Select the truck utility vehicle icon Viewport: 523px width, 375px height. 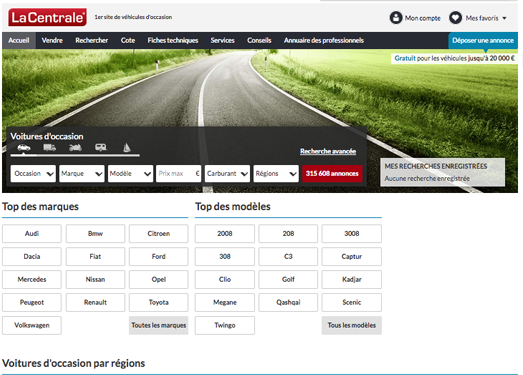coord(49,147)
